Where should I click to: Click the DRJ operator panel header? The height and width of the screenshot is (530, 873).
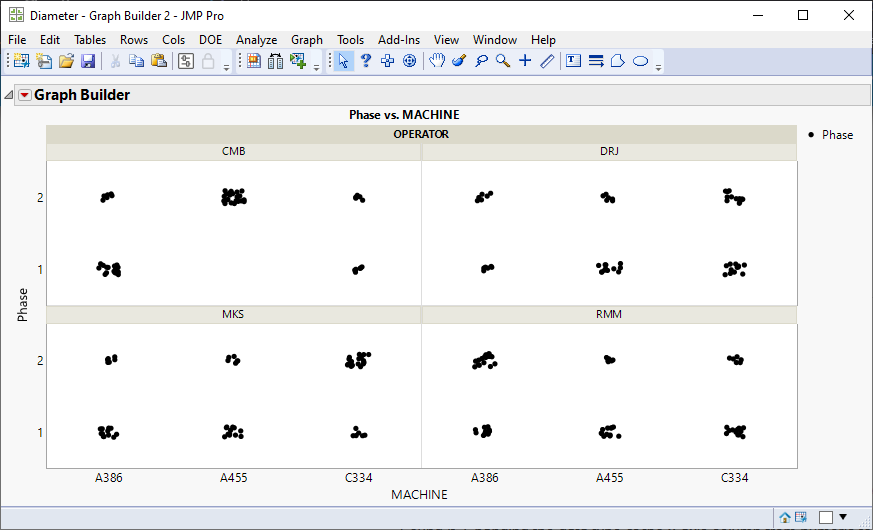tap(609, 151)
